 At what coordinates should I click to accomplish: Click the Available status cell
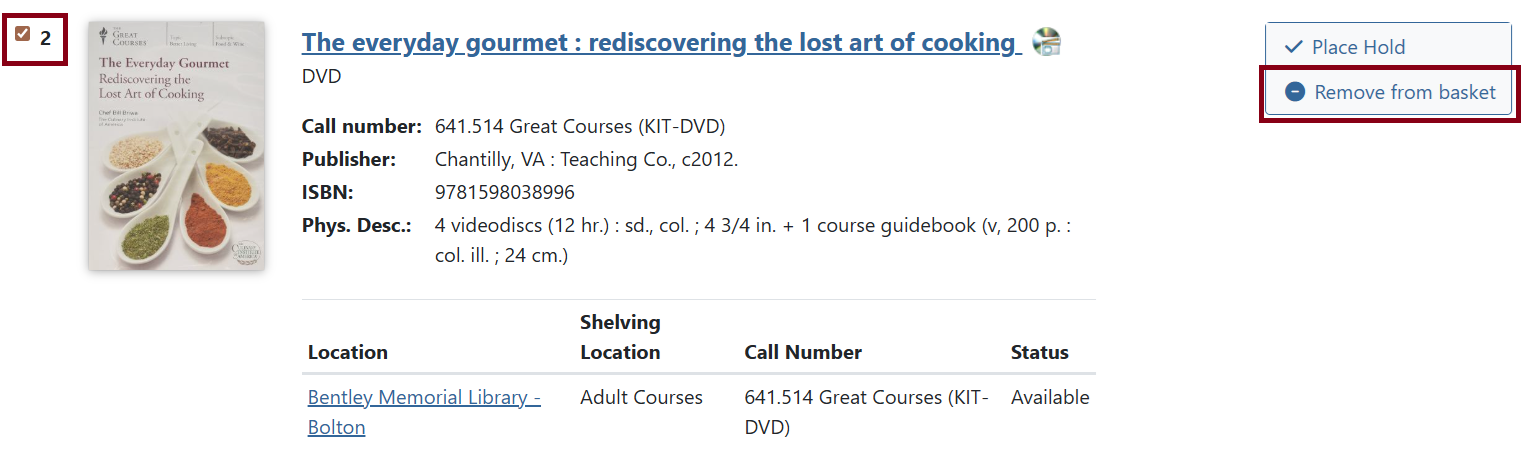(x=1049, y=397)
